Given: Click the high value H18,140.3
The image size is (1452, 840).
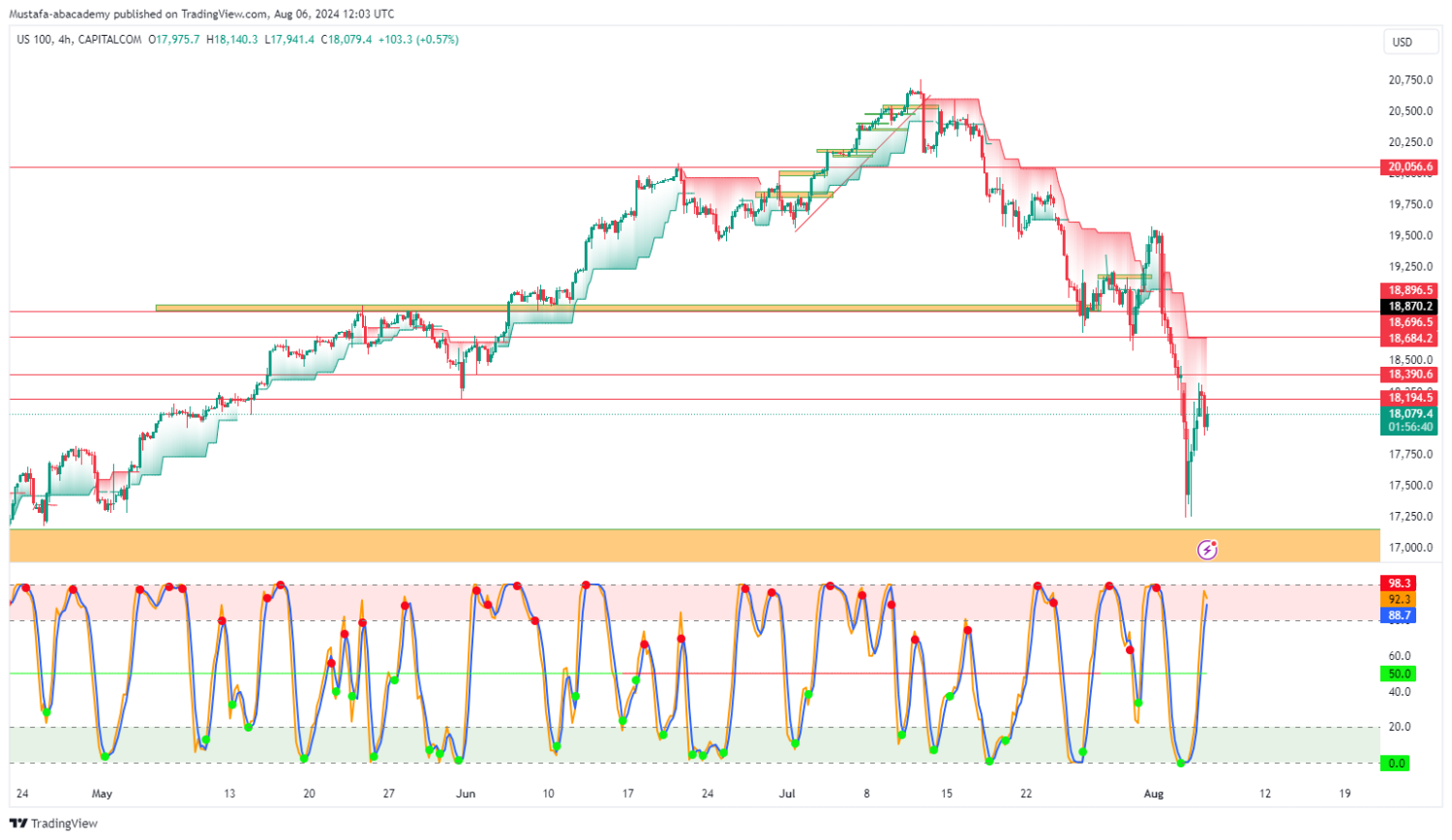Looking at the screenshot, I should [232, 40].
